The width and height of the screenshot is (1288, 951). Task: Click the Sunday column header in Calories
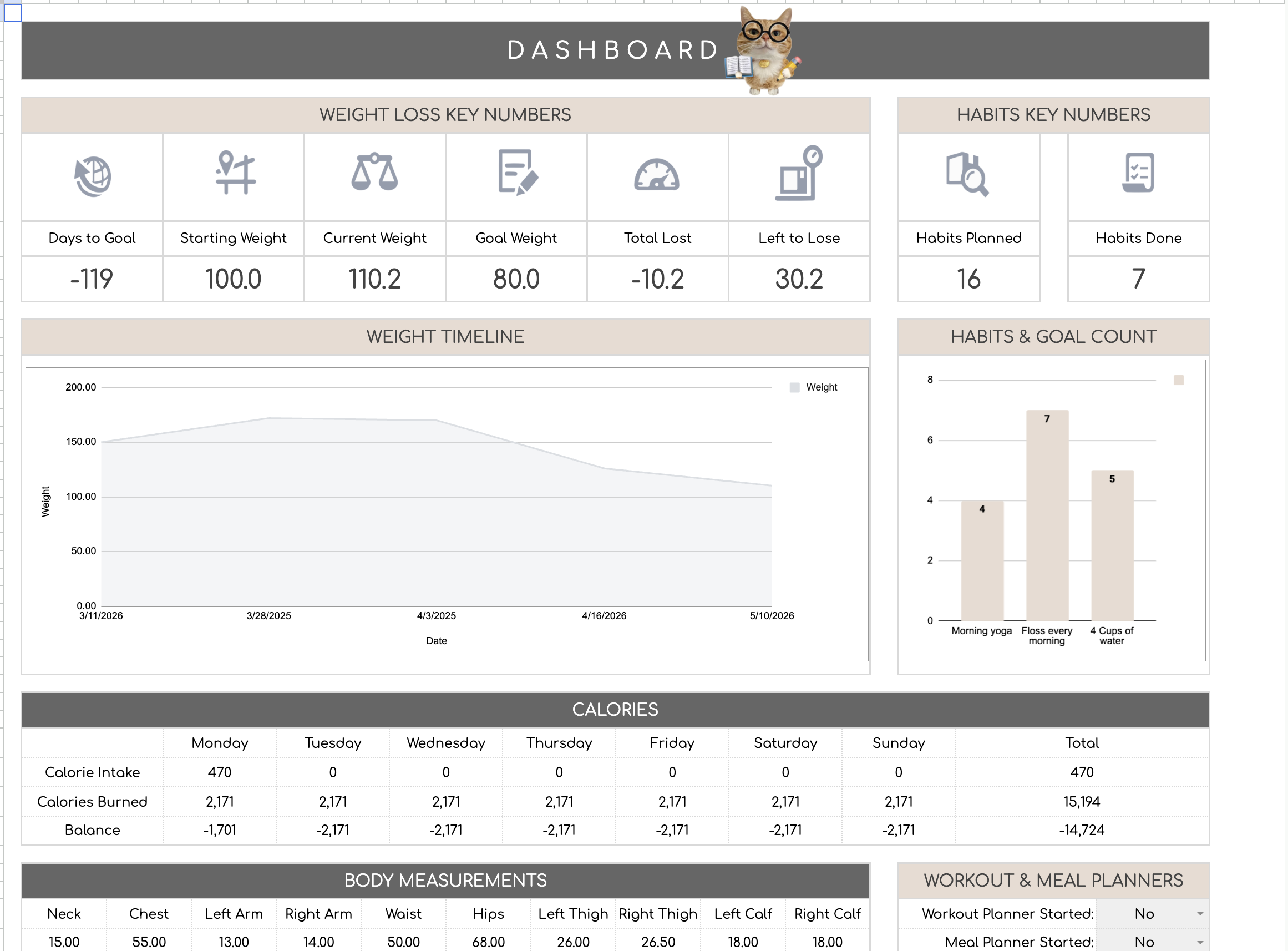pos(899,742)
